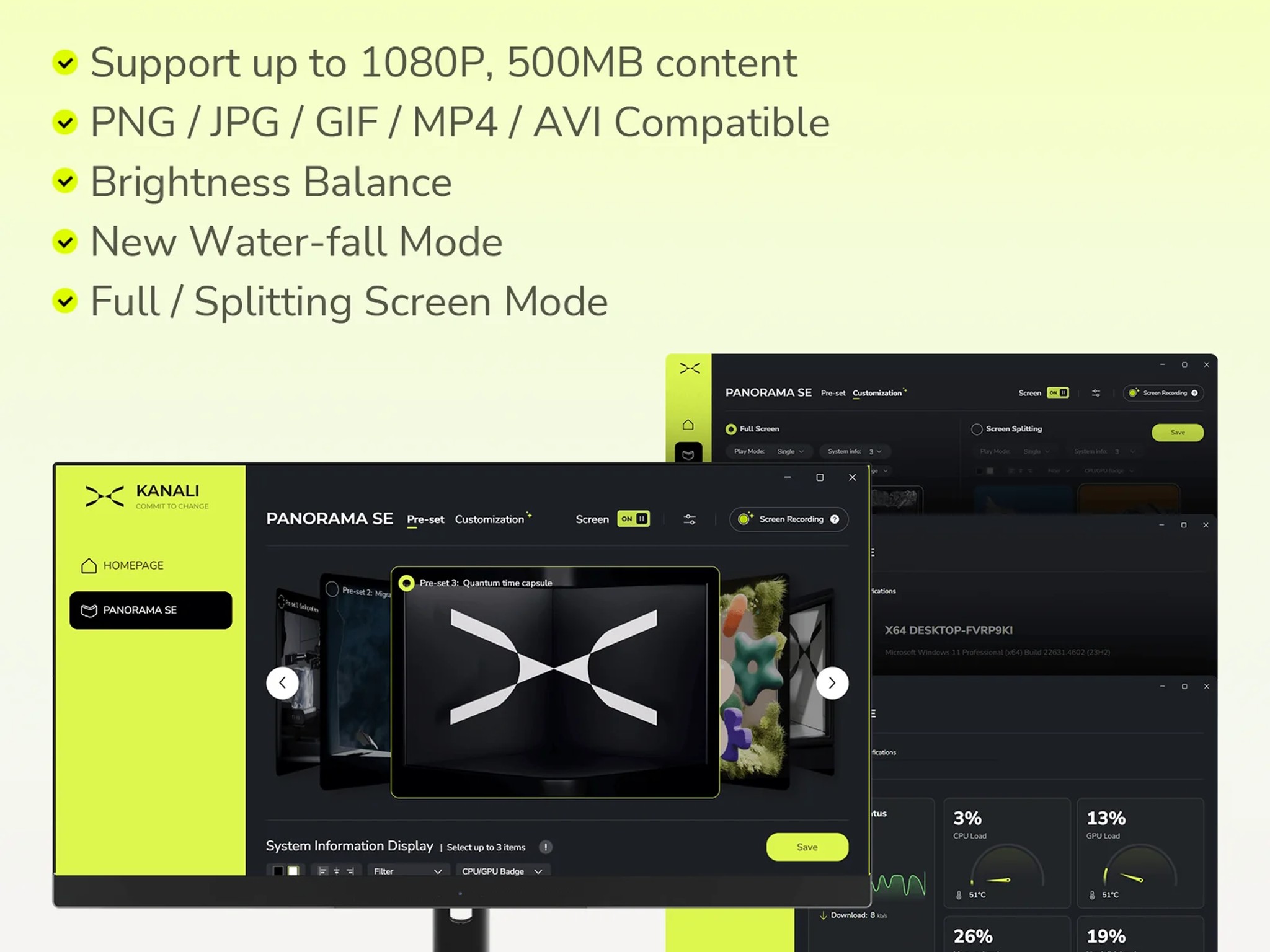
Task: Go to HOMEPAGE in the front window sidebar
Action: pos(123,565)
